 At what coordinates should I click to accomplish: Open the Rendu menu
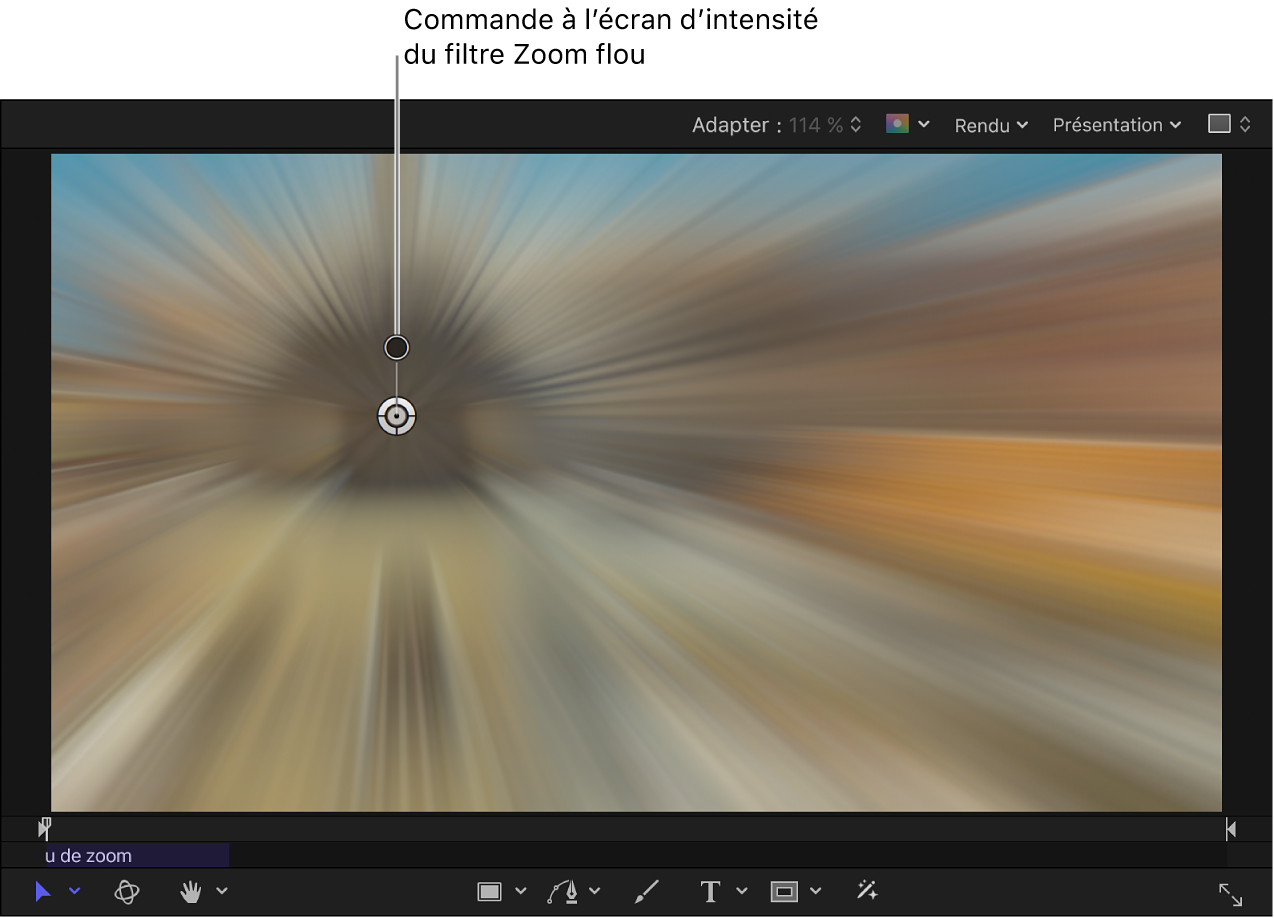coord(990,125)
